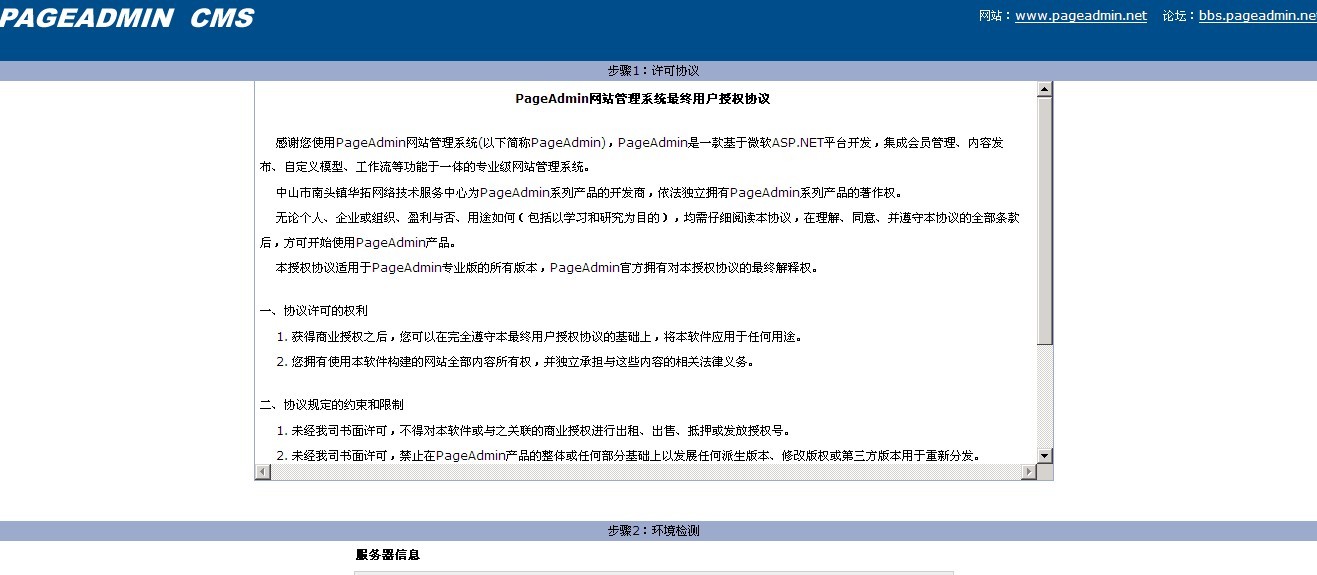Click the paragraph starting with 感谢您使用PageAdmin
This screenshot has height=575, width=1317.
point(640,143)
